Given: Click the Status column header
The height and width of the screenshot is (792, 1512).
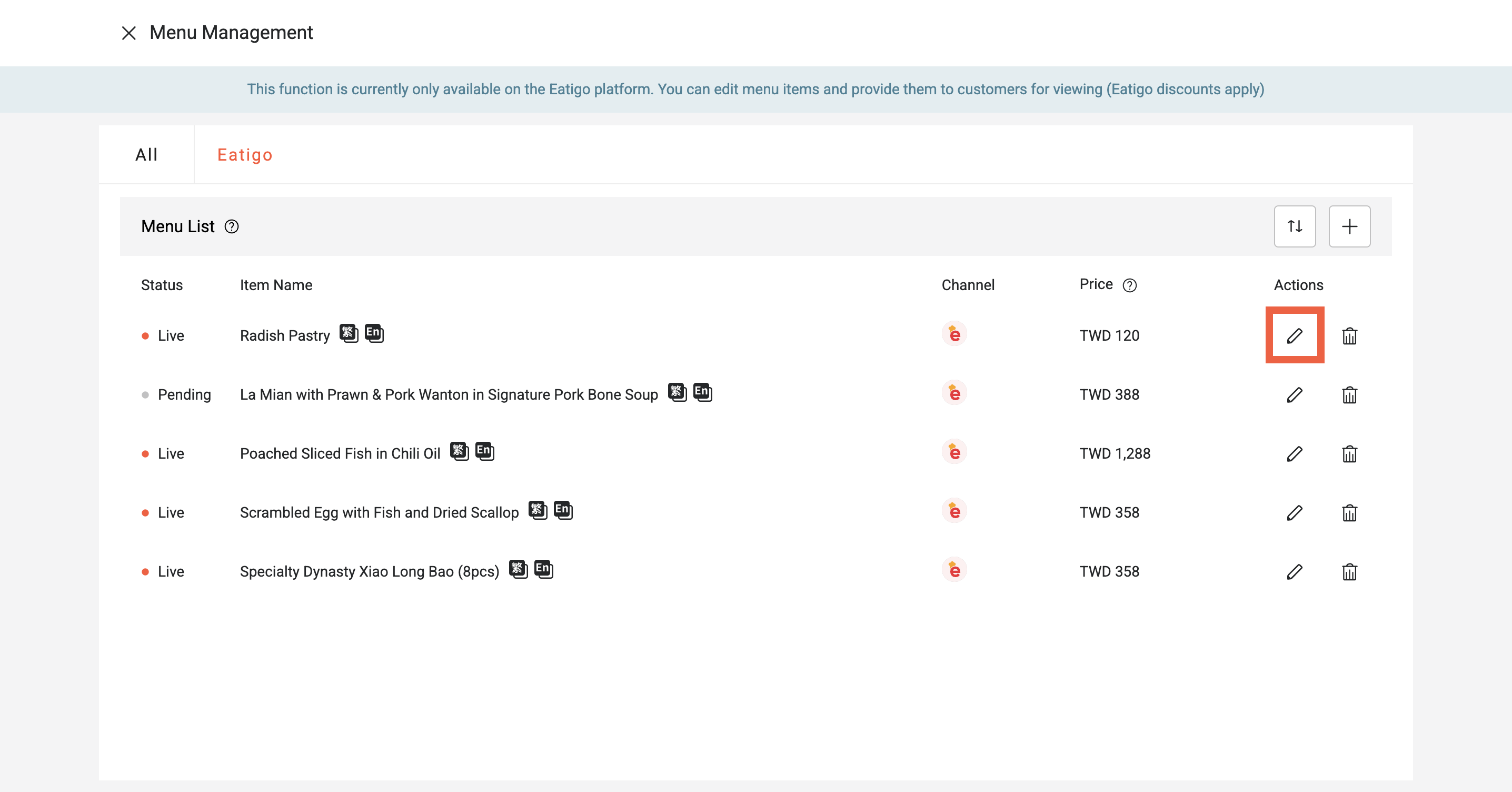Looking at the screenshot, I should point(162,285).
